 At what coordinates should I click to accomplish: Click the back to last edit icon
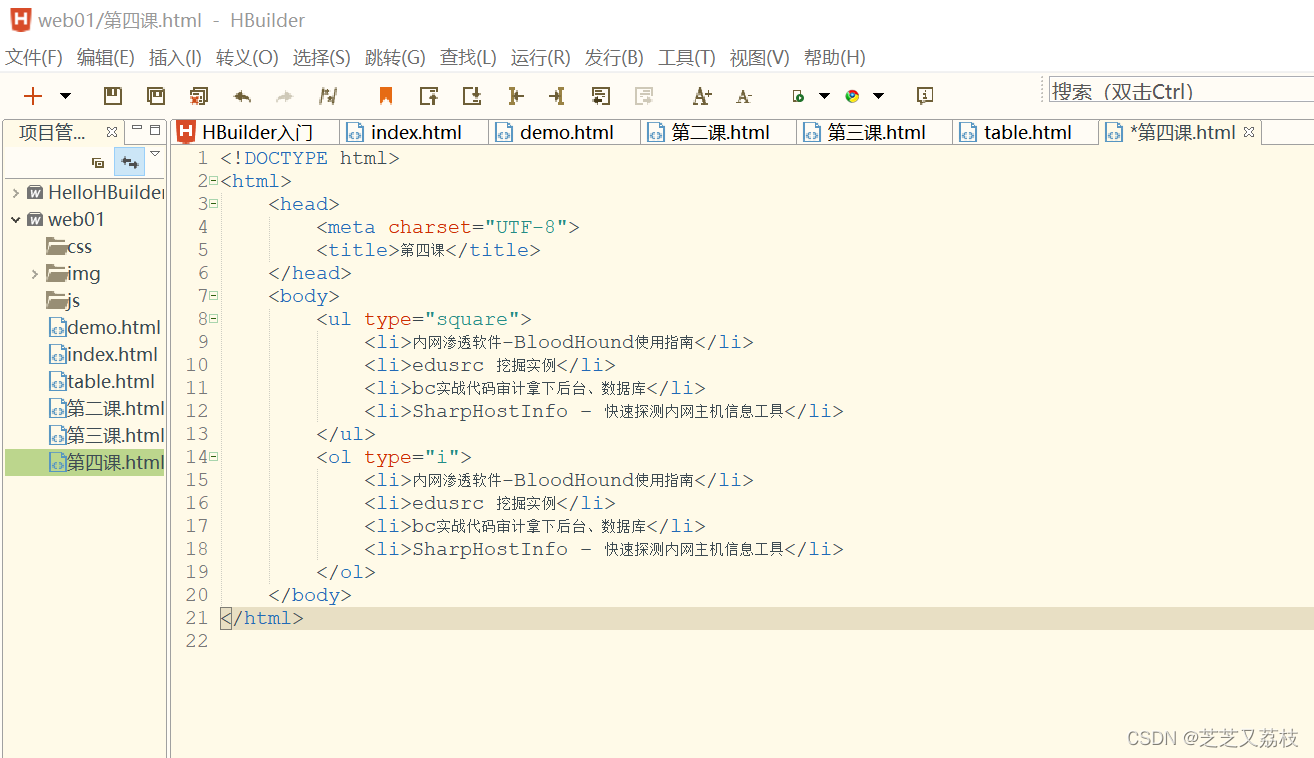(x=601, y=96)
